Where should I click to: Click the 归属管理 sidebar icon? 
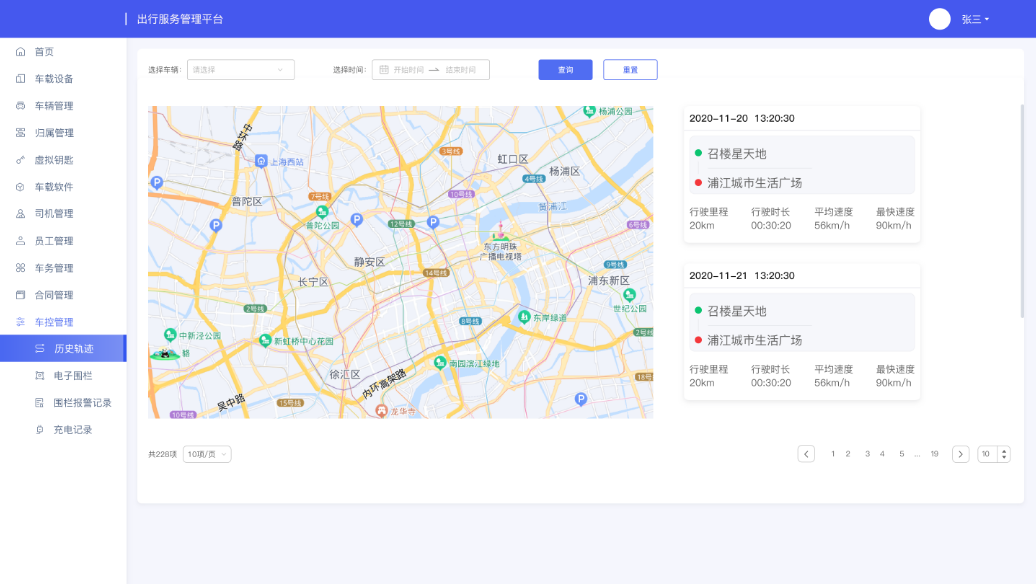coord(20,133)
